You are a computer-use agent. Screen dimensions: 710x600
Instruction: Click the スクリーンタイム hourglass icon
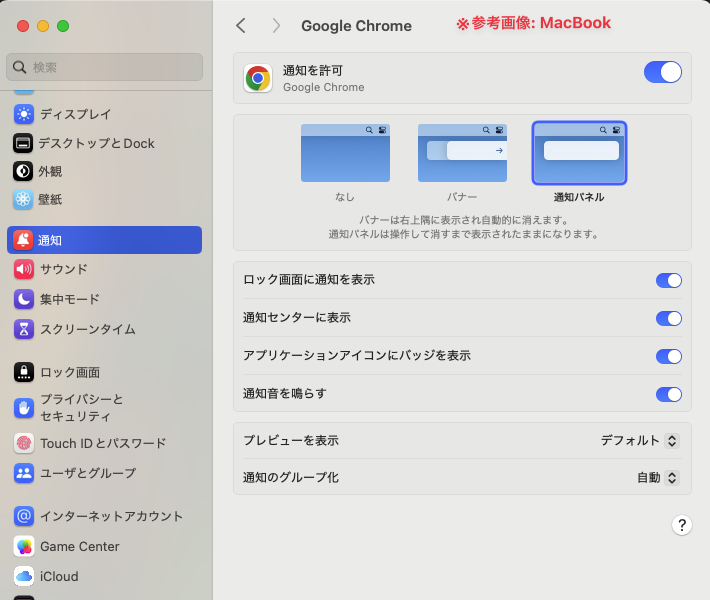point(24,329)
